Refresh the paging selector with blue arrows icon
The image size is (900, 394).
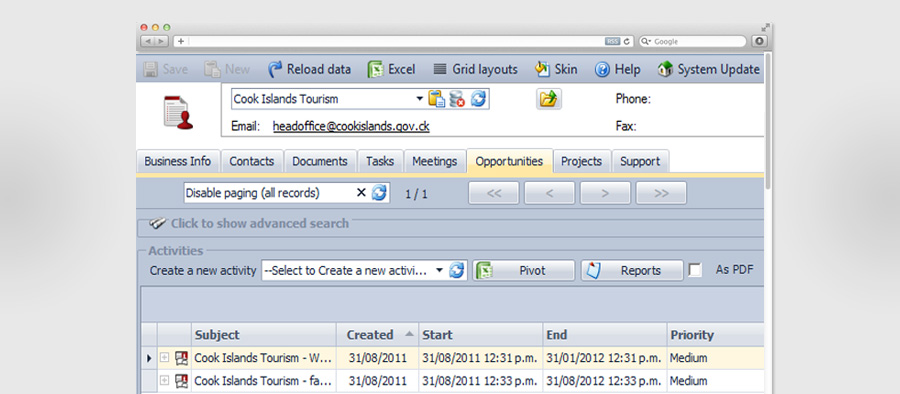tap(379, 193)
